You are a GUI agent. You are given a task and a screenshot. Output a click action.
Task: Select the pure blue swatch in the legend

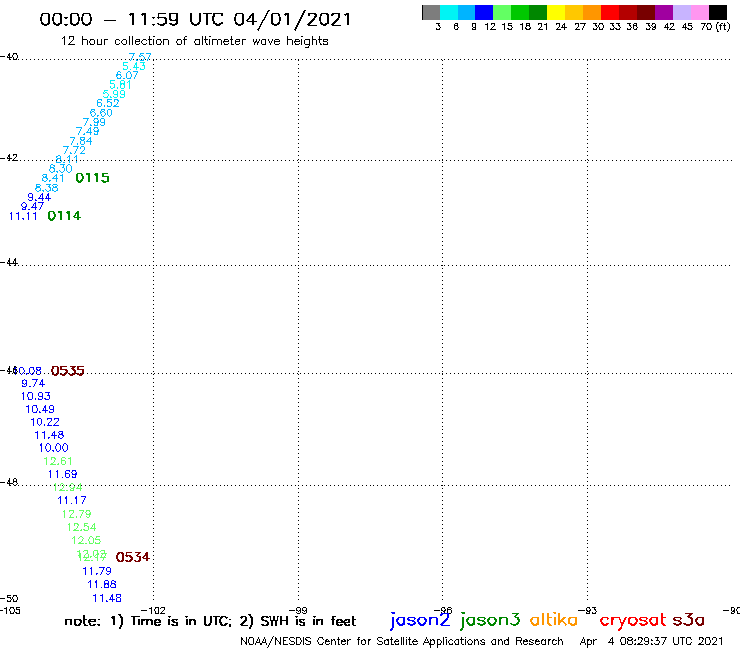click(x=484, y=12)
